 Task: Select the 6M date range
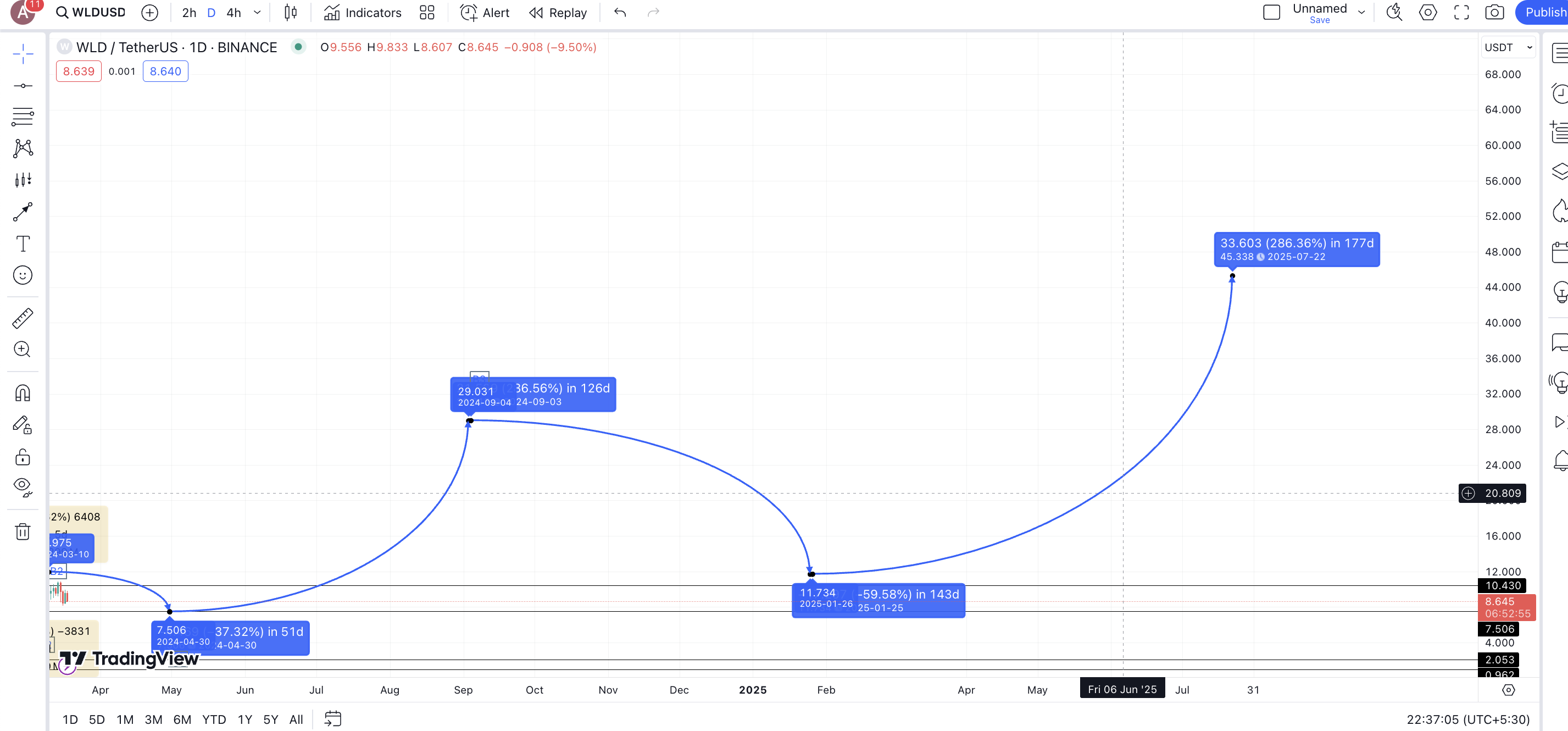tap(182, 719)
